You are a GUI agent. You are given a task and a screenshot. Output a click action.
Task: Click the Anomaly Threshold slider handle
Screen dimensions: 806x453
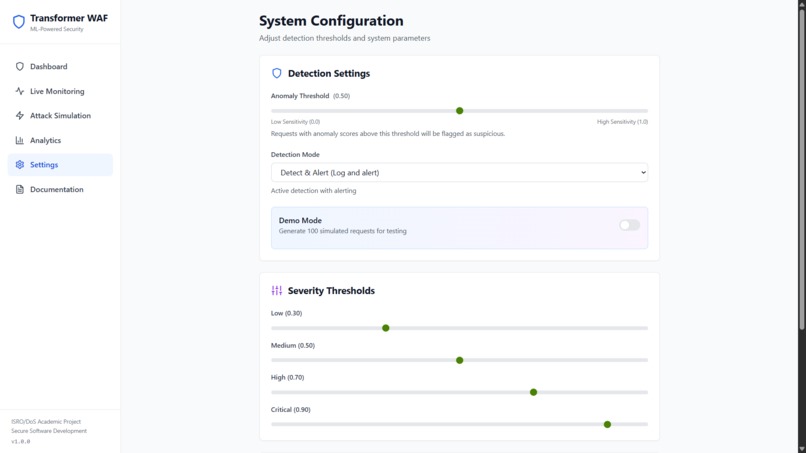click(460, 111)
